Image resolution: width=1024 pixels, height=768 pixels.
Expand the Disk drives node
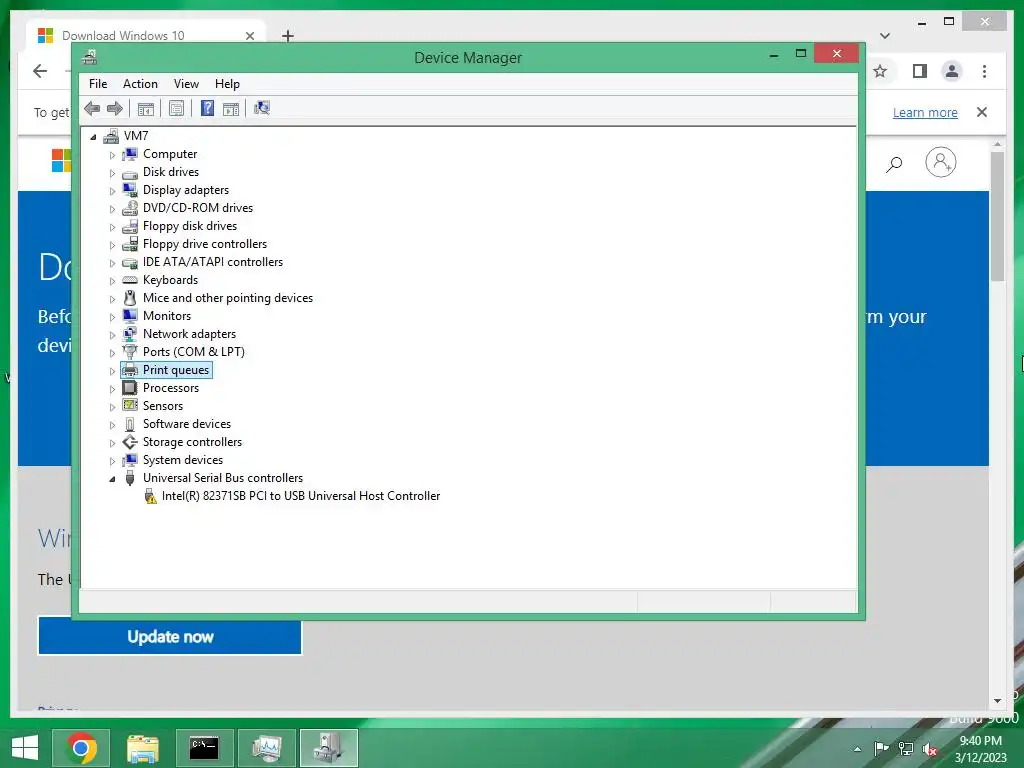[112, 173]
